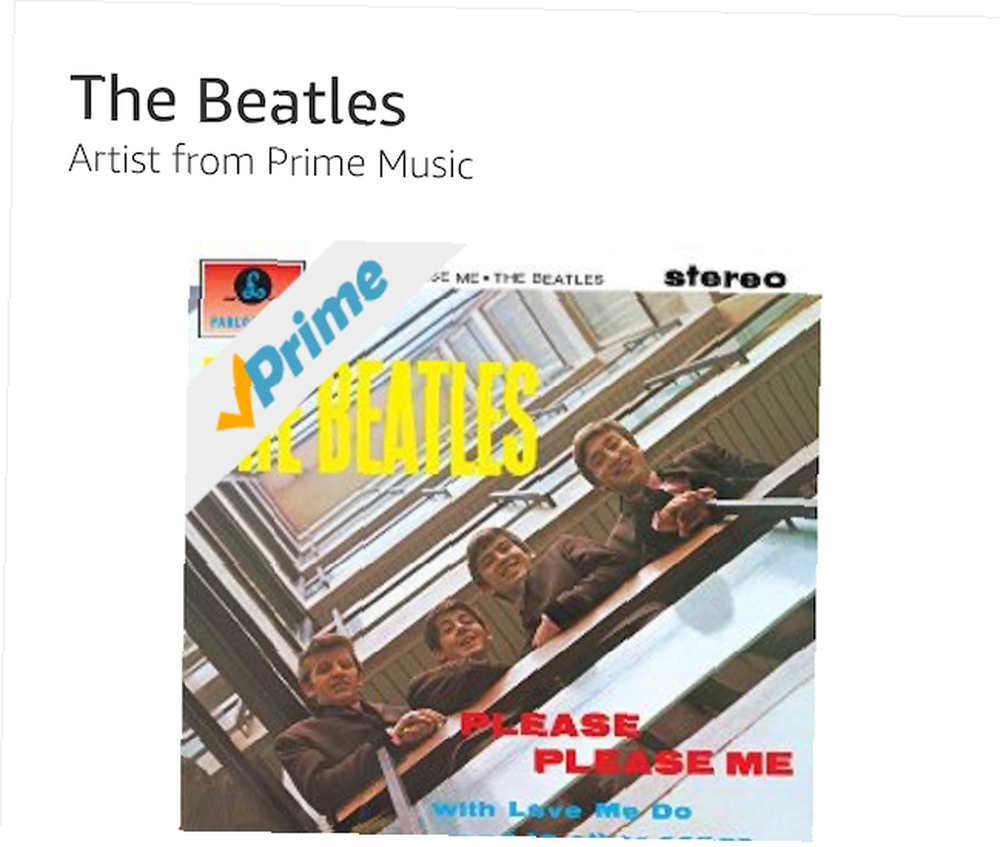Click the word 'Artist' in the subtitle
The height and width of the screenshot is (847, 1000).
115,159
